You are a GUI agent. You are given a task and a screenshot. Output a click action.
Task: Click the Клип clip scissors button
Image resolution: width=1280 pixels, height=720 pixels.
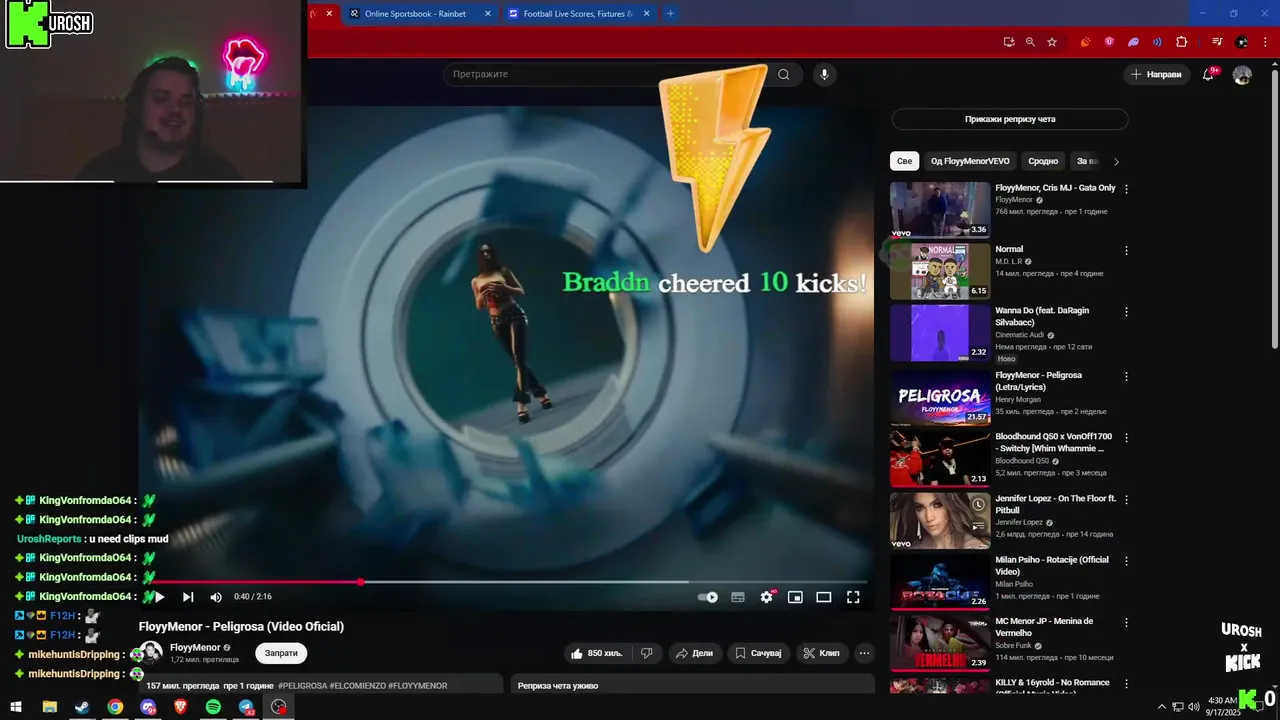(821, 653)
